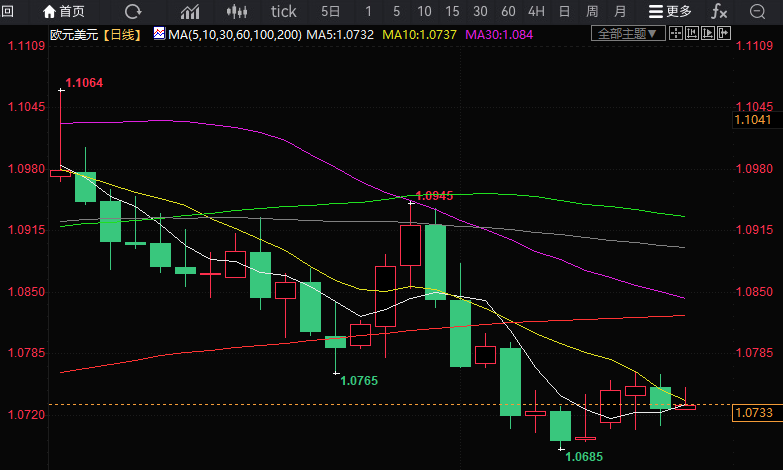Click the MA30:1.084 value label
Screen dimensions: 783x470
click(499, 34)
